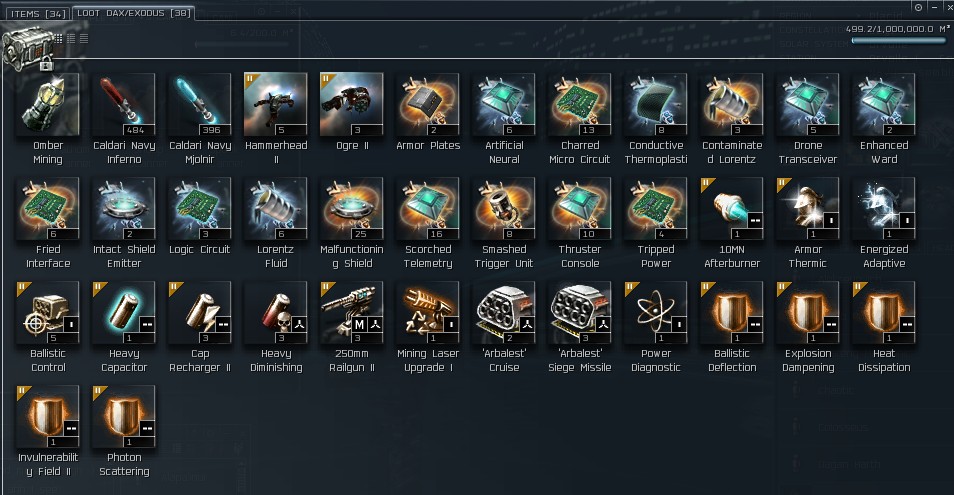954x495 pixels.
Task: Select the 250mm Railgun II icon
Action: (x=351, y=313)
